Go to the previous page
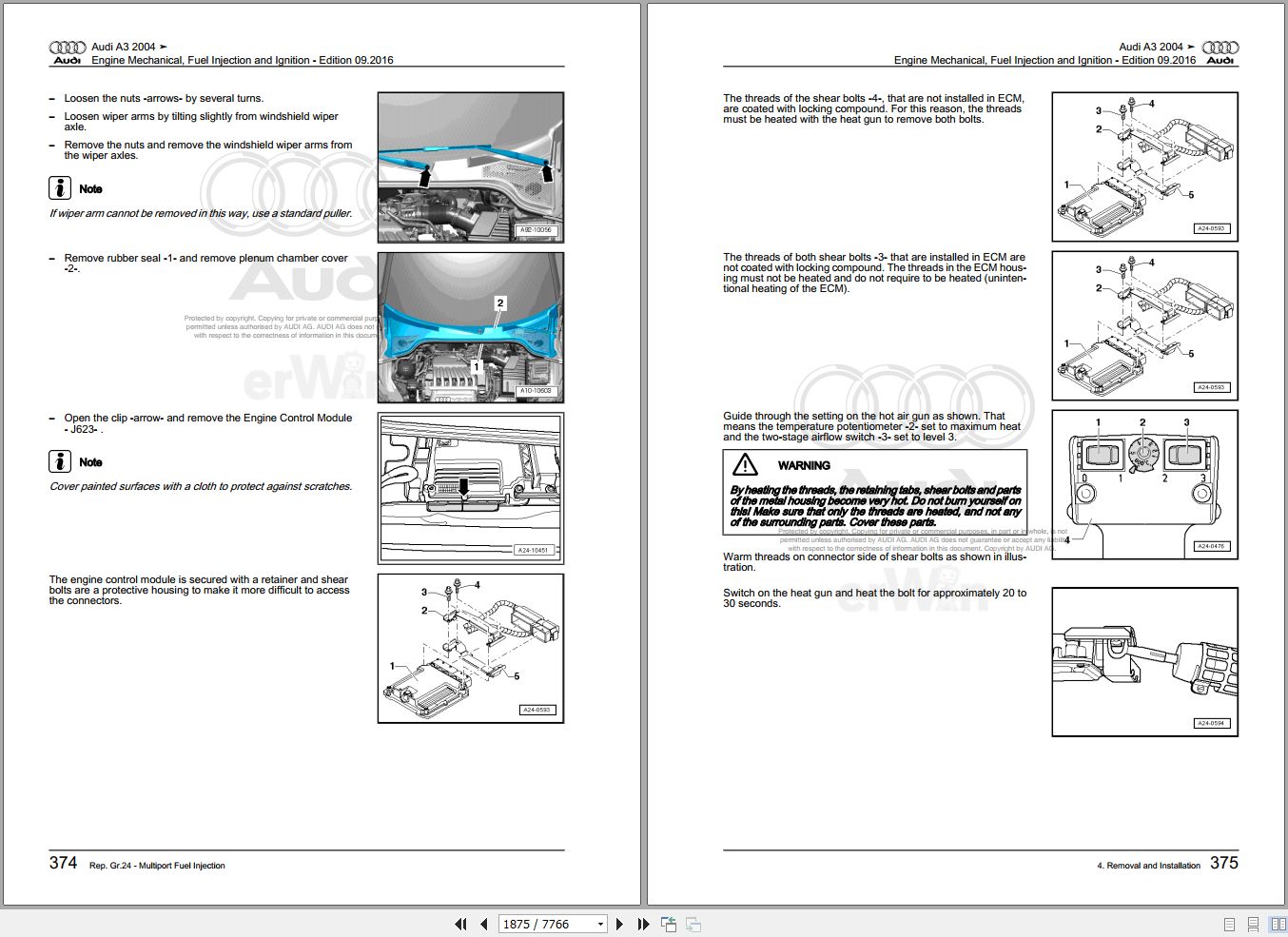Screen dimensions: 1288x937 coord(484,924)
